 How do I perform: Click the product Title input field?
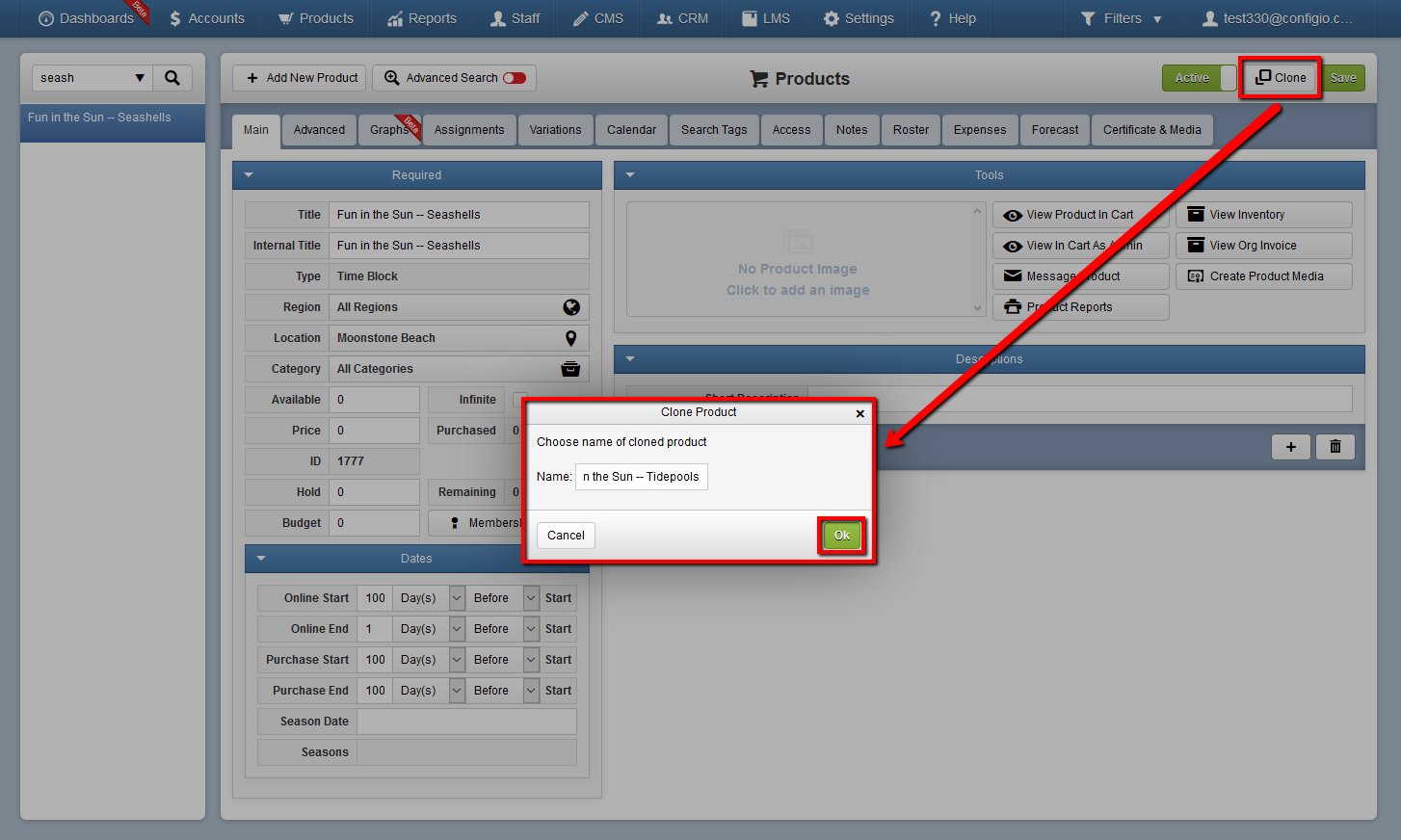tap(459, 215)
